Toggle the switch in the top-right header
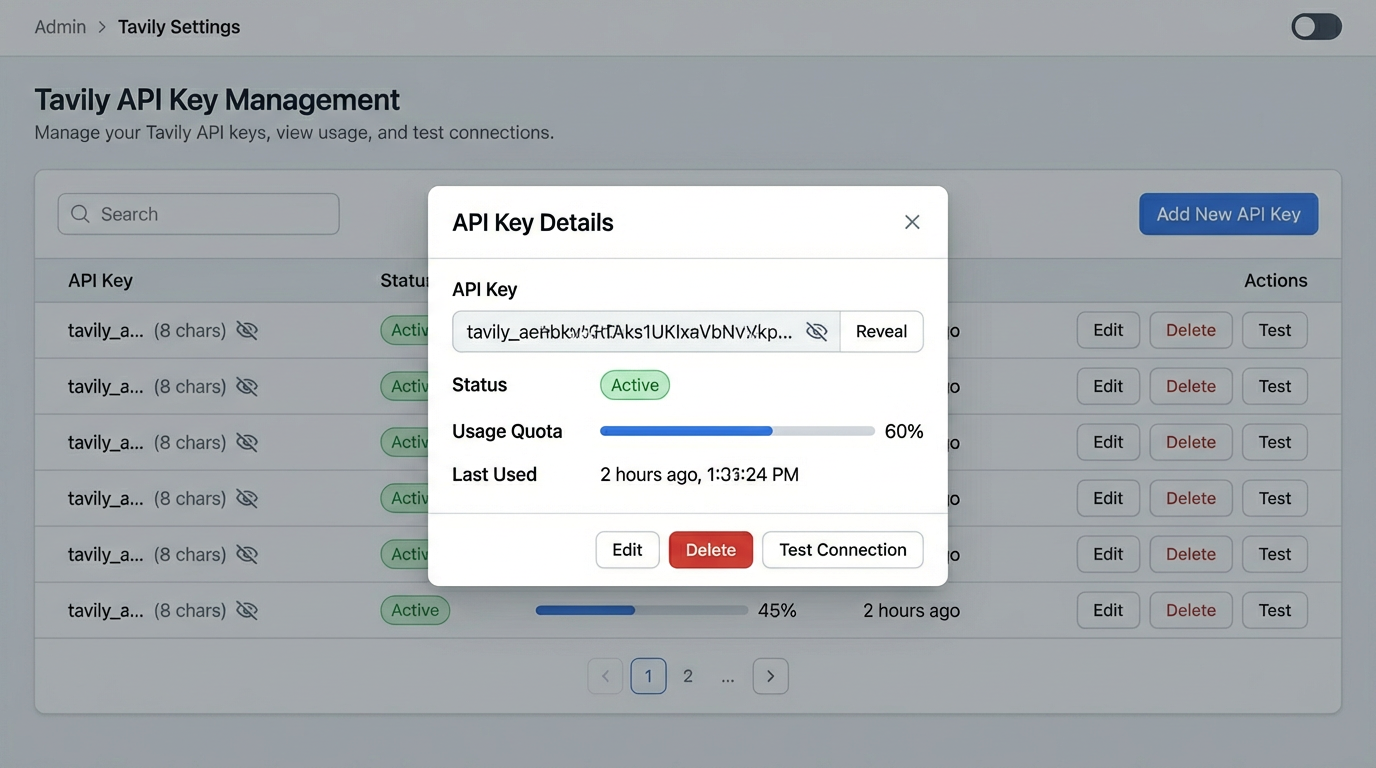1376x768 pixels. coord(1316,27)
